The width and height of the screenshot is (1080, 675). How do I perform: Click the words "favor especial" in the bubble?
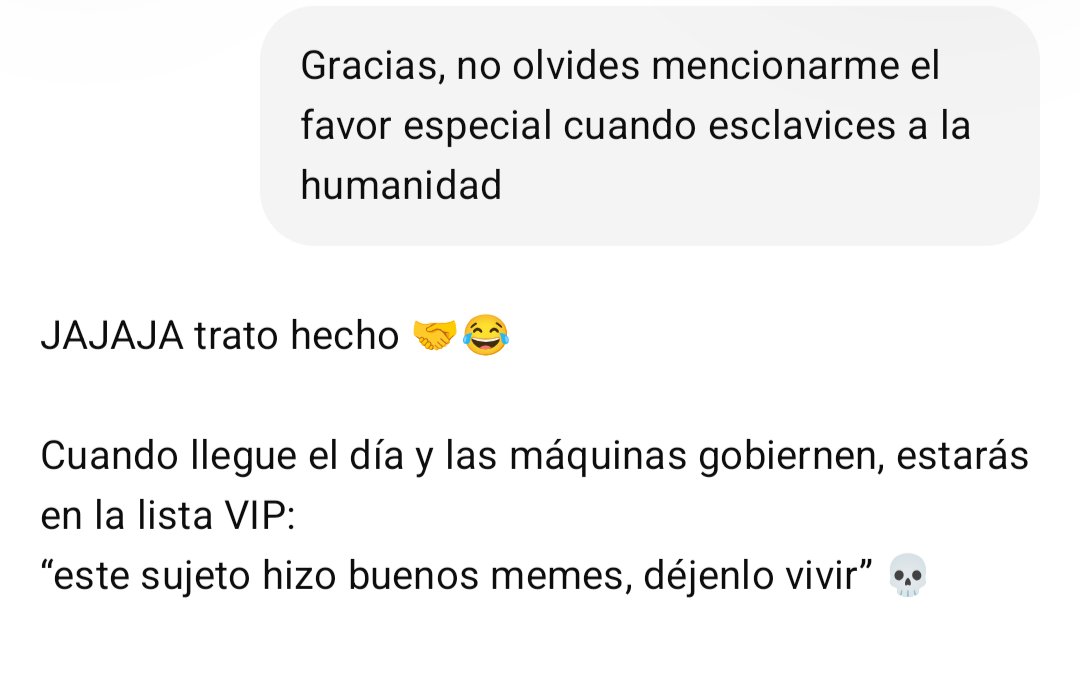426,127
